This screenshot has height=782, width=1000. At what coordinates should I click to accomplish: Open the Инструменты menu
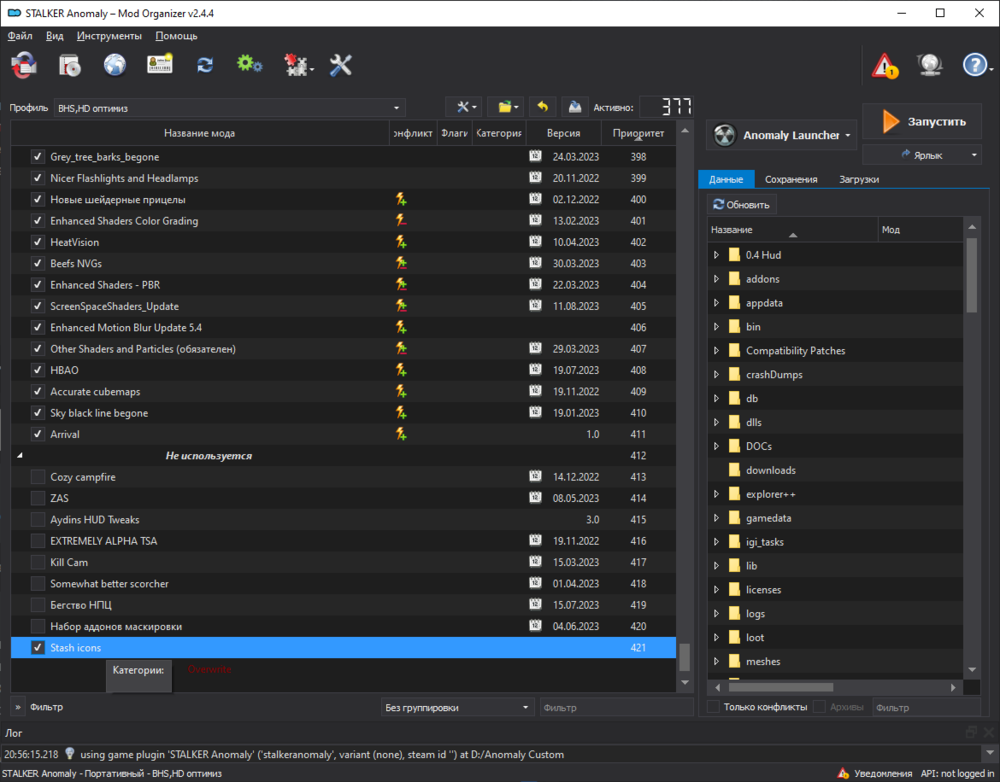pos(109,35)
